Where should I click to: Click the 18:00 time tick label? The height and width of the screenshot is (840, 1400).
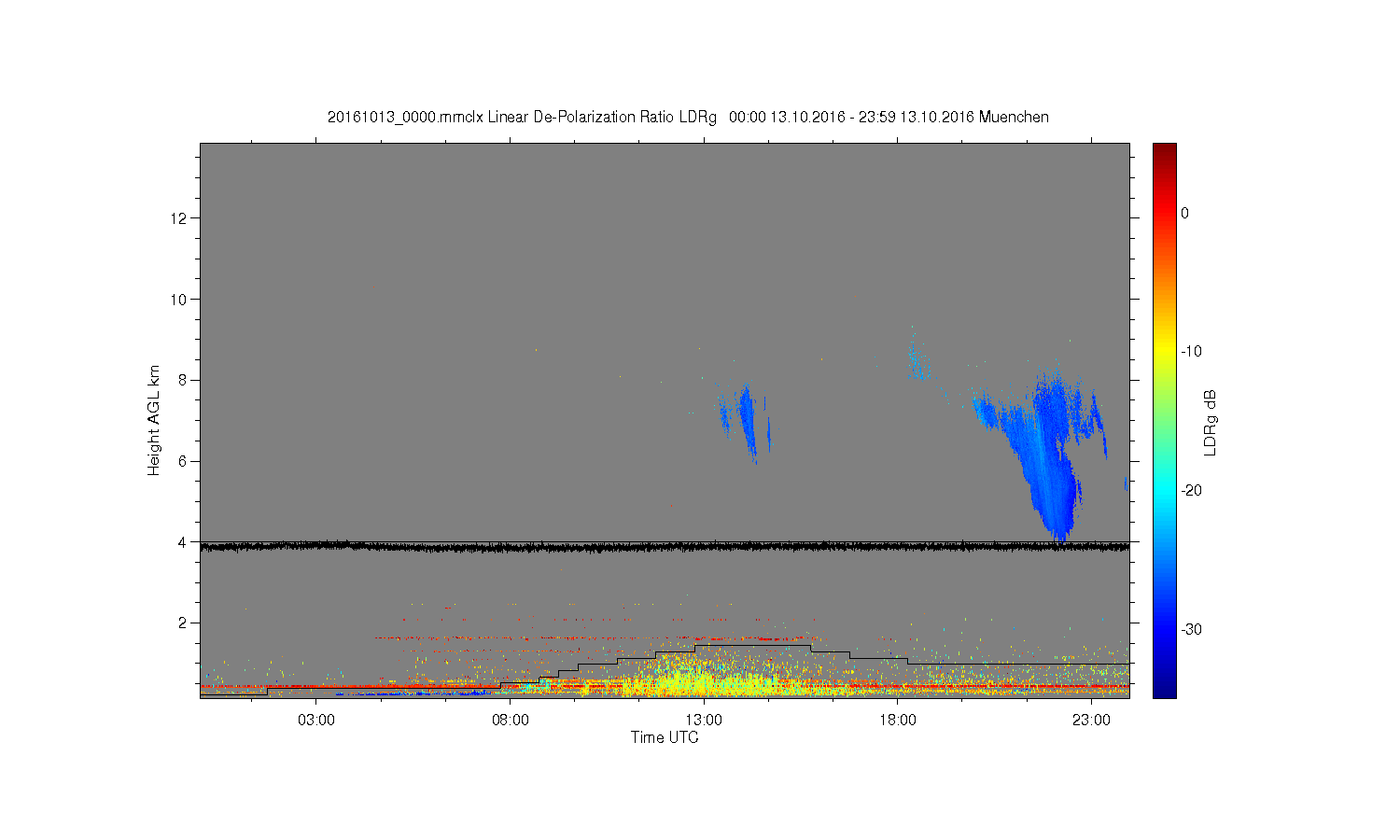pyautogui.click(x=898, y=720)
